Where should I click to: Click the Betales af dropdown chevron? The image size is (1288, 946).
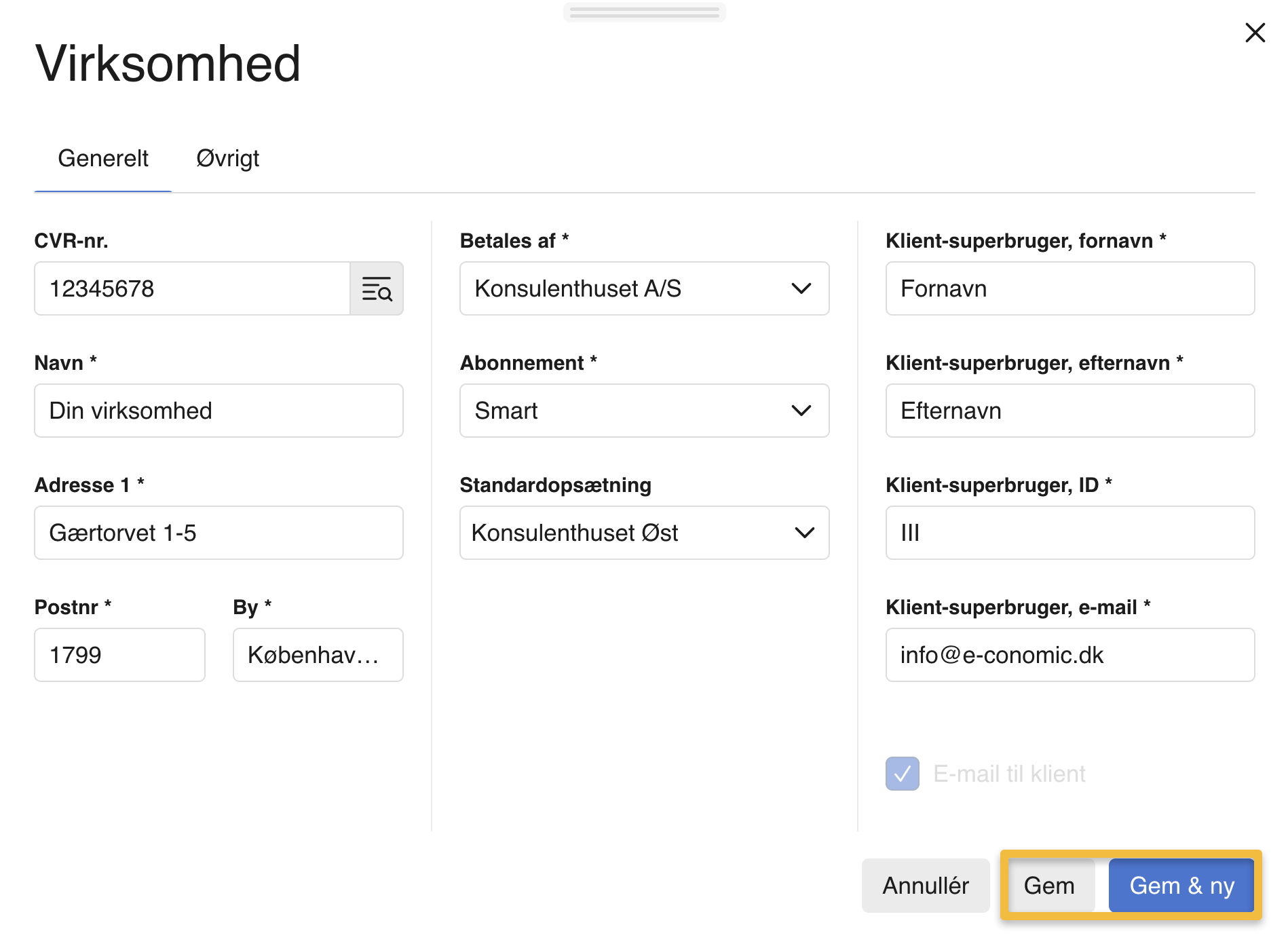pyautogui.click(x=801, y=288)
